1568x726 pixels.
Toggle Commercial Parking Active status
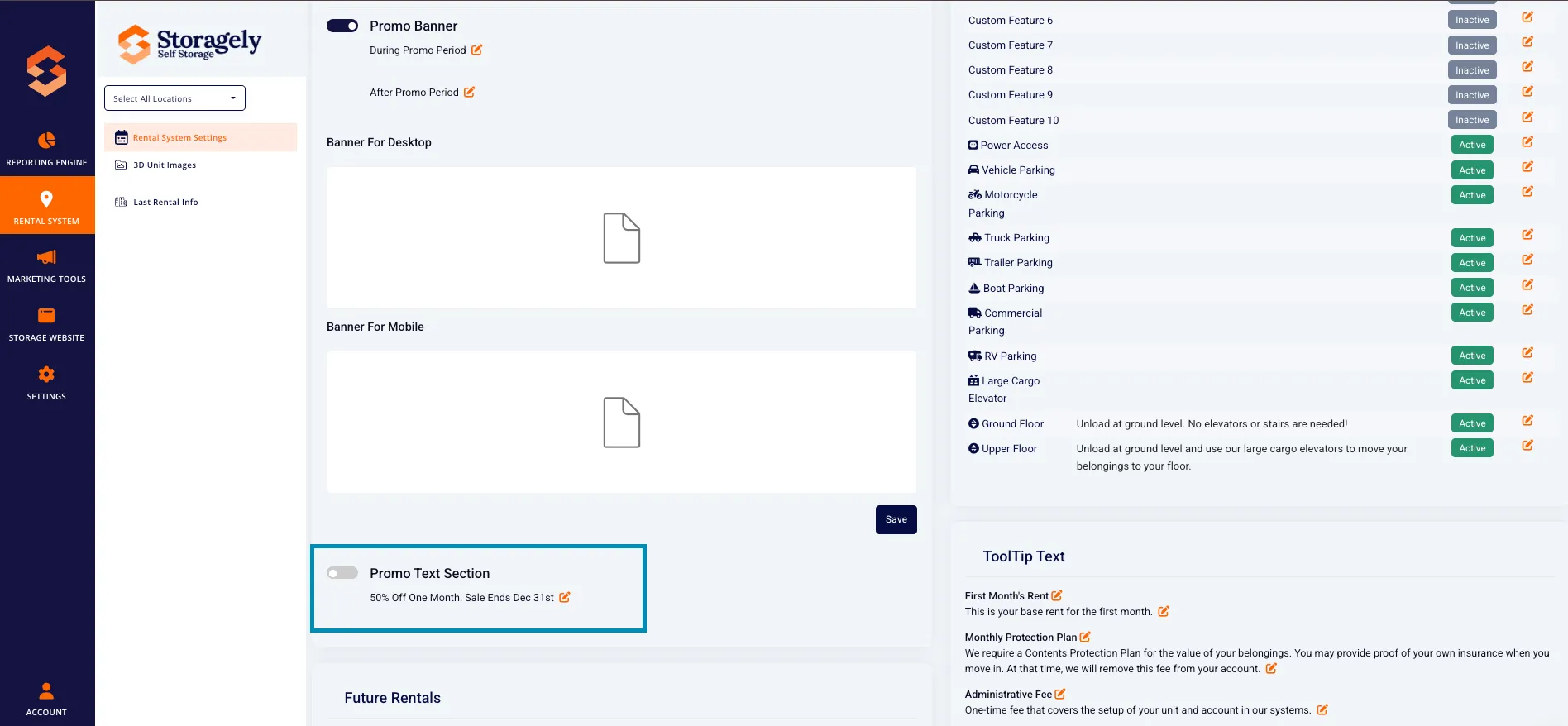(1472, 313)
